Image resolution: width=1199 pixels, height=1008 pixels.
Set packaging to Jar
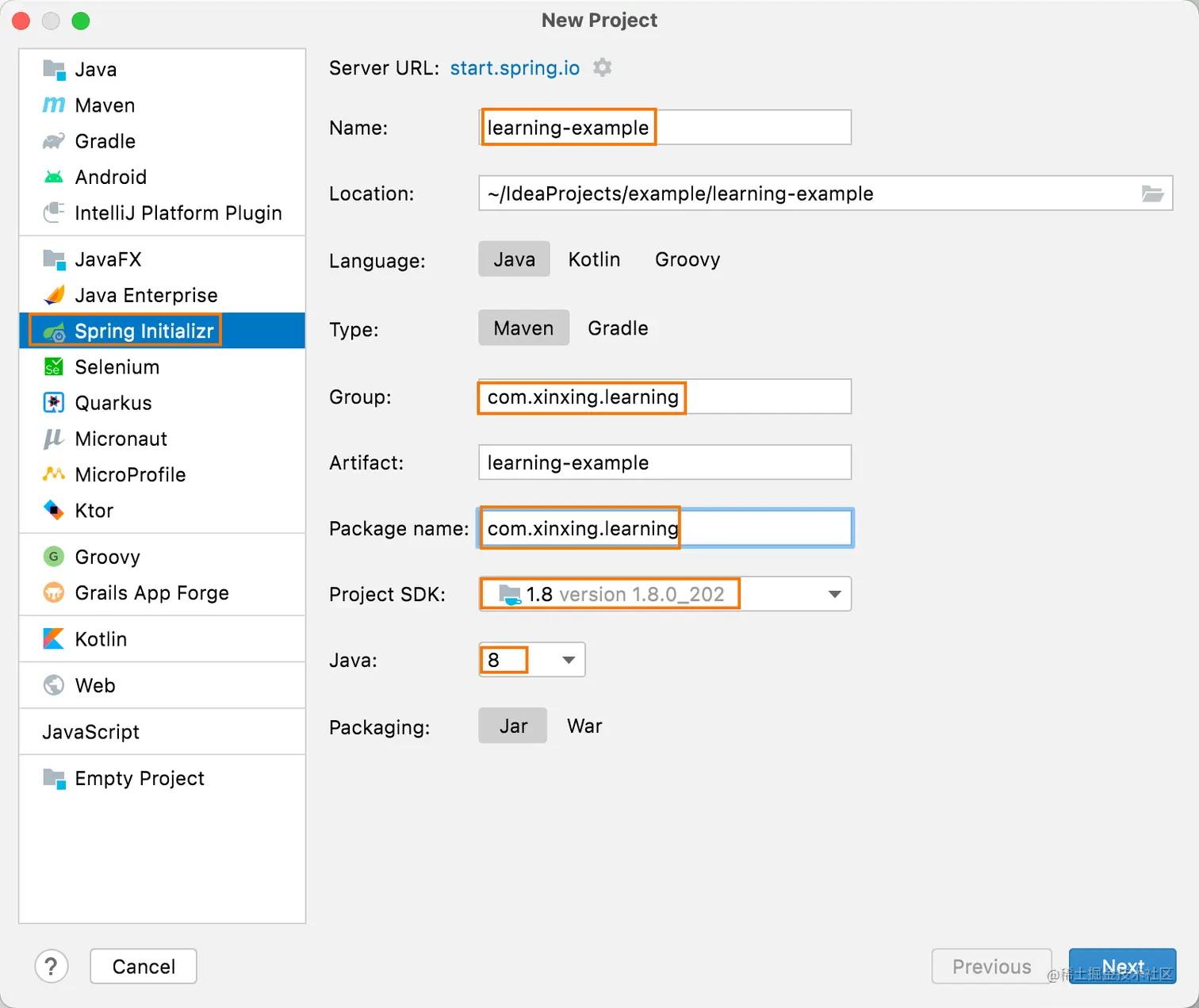pyautogui.click(x=513, y=726)
